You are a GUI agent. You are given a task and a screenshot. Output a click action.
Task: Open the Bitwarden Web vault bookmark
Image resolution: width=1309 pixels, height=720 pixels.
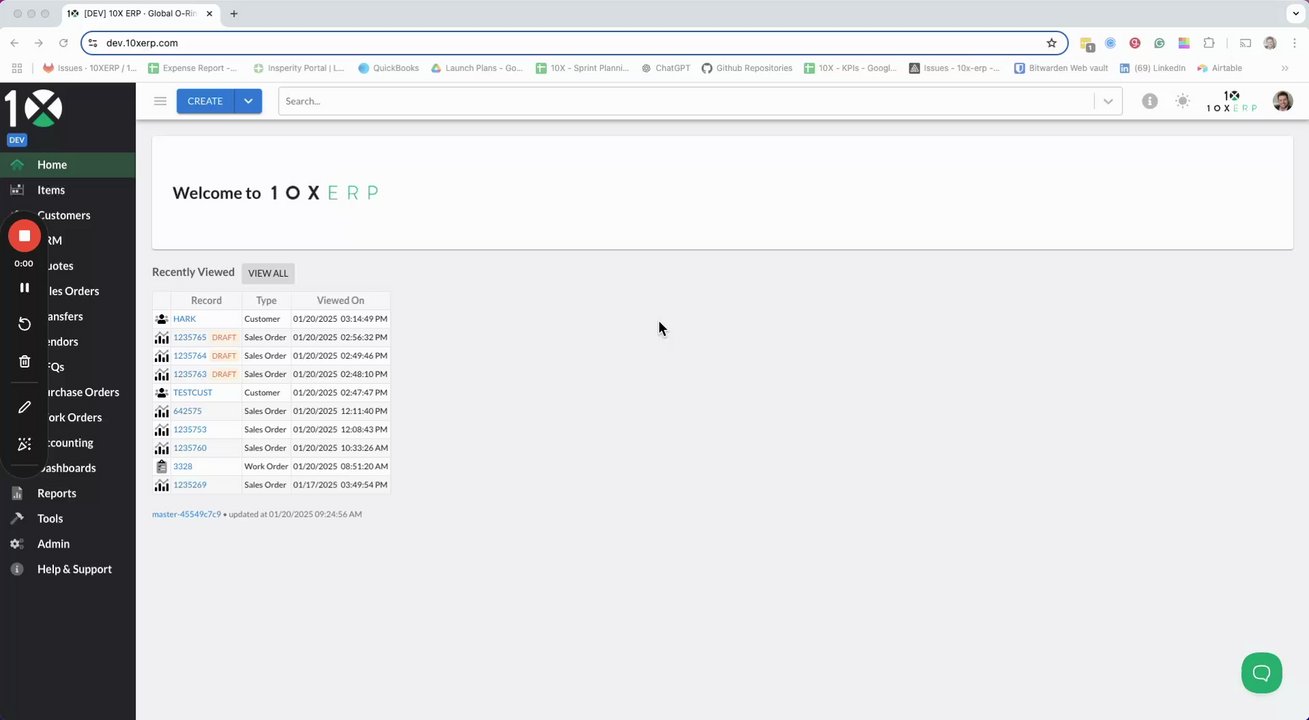coord(1061,68)
